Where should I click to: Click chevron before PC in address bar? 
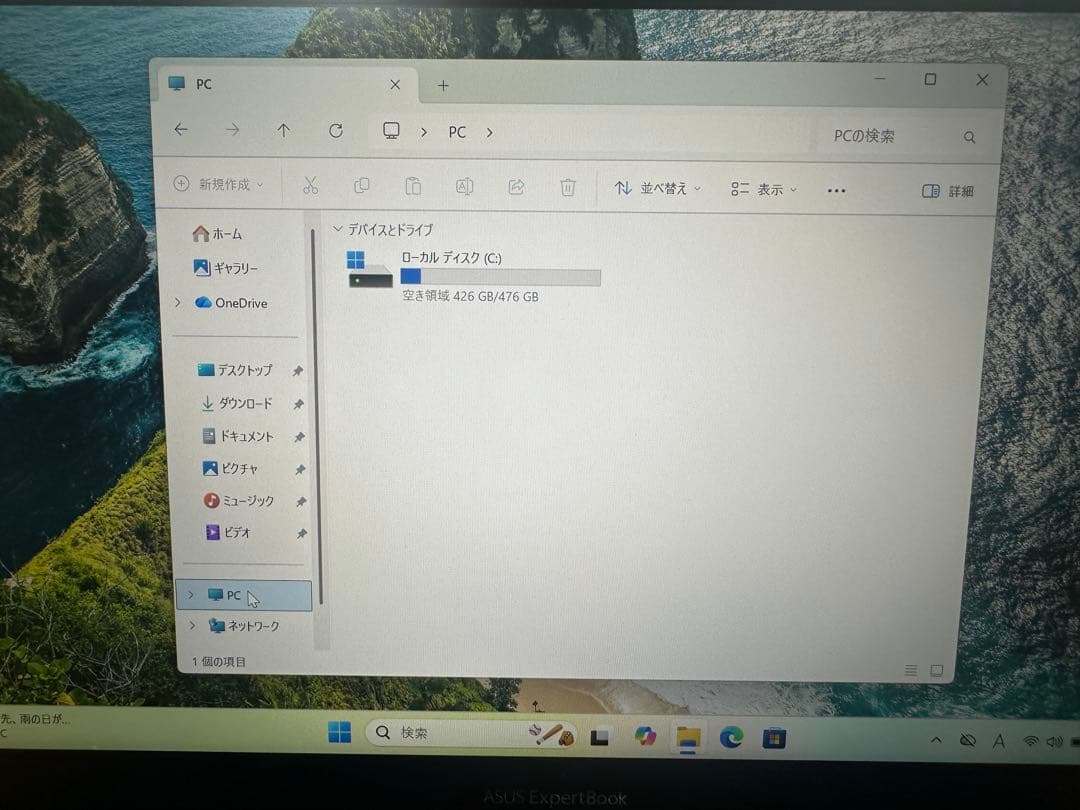[x=424, y=132]
